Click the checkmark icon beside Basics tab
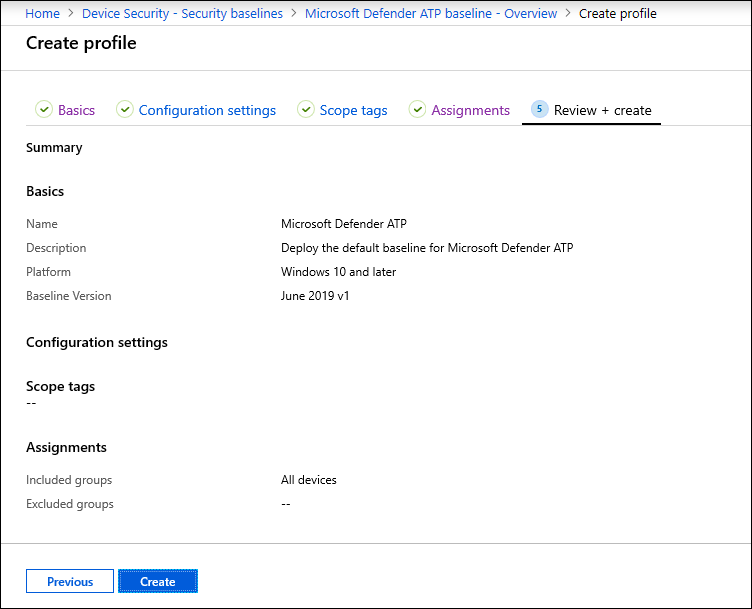 [x=44, y=110]
